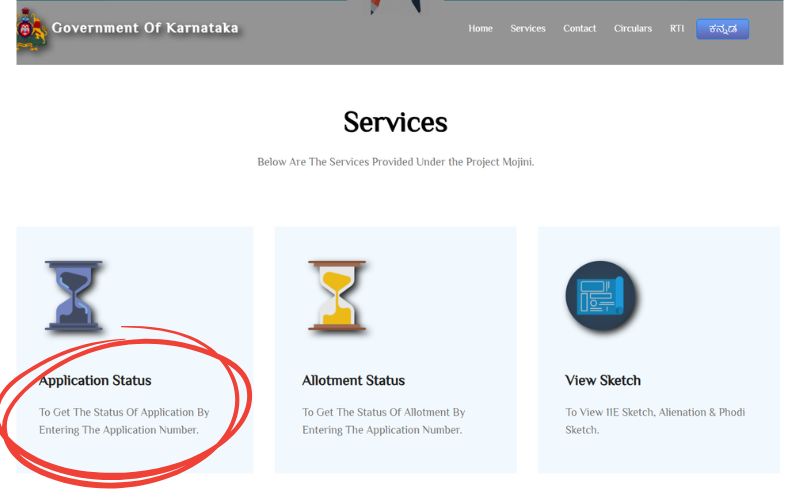This screenshot has width=800, height=500.
Task: Click the Government Of Karnataka title text
Action: (145, 28)
